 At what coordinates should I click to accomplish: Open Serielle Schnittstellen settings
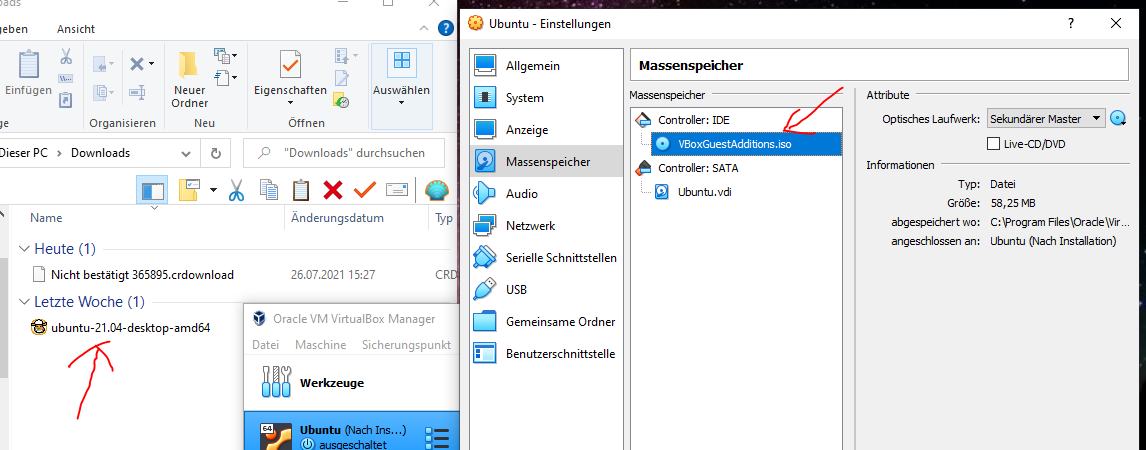(x=547, y=258)
